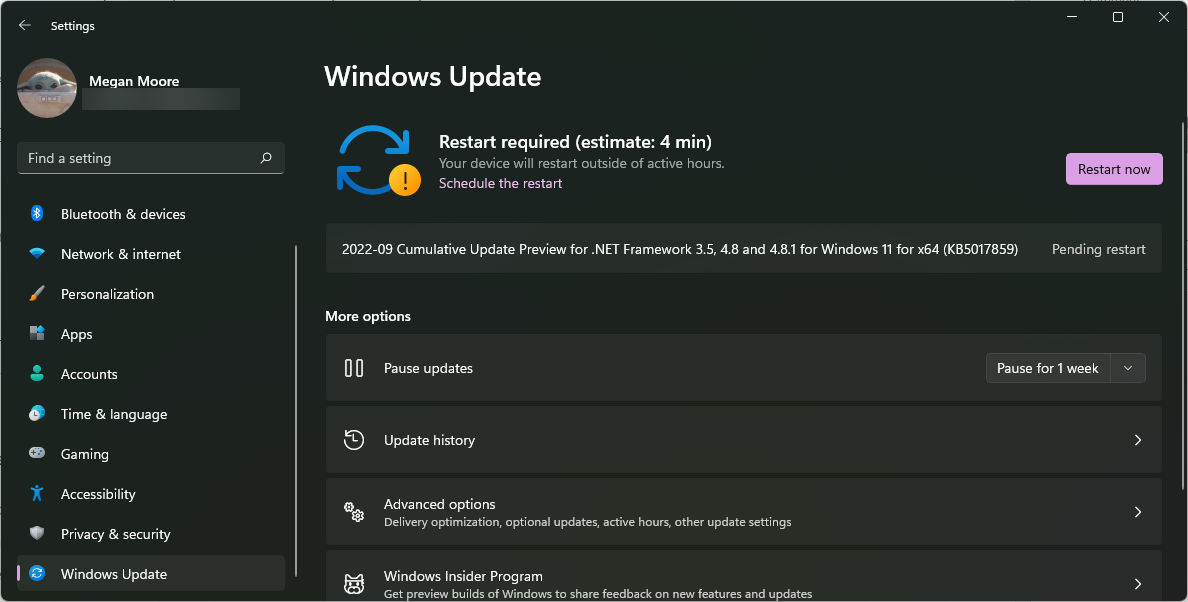
Task: Click the main content scrollbar
Action: [x=1182, y=305]
